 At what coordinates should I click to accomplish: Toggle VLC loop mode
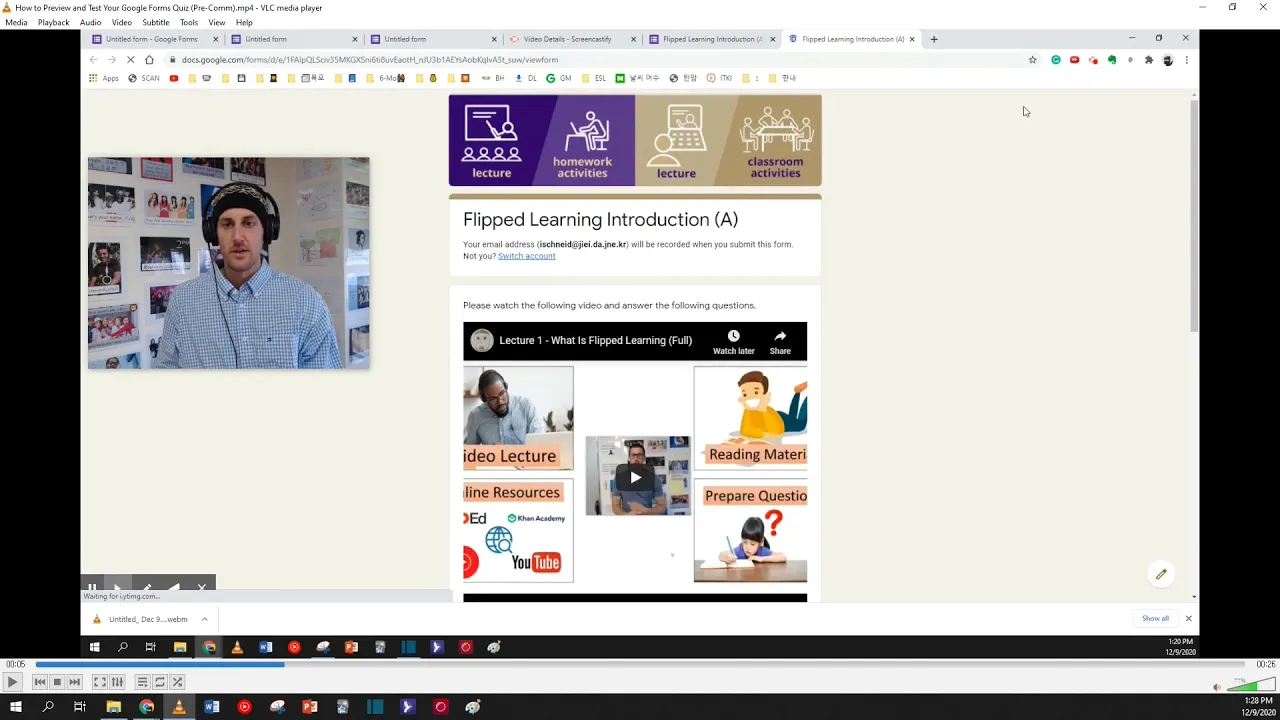tap(159, 682)
